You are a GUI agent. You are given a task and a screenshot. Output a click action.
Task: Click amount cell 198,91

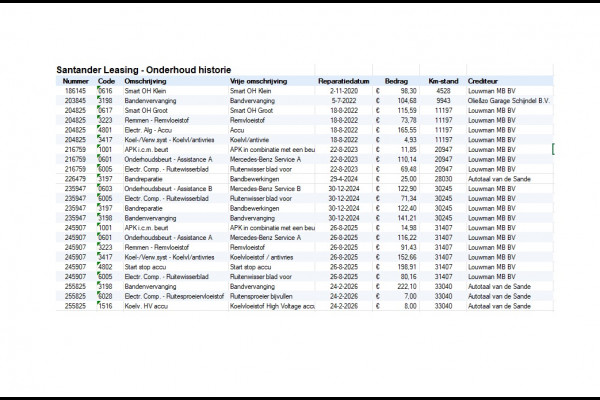pyautogui.click(x=406, y=267)
